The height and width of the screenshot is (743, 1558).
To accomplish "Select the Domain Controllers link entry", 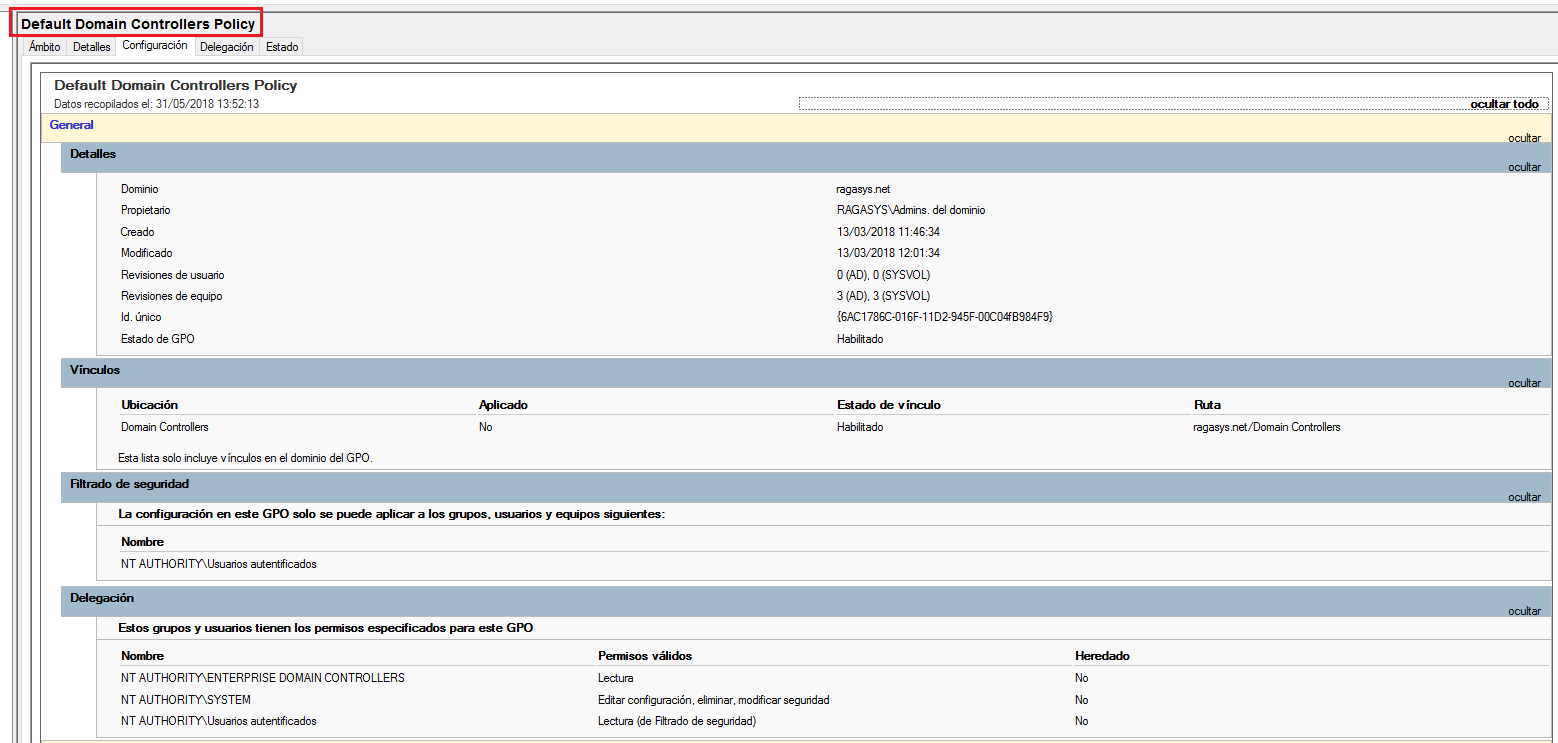I will 164,426.
